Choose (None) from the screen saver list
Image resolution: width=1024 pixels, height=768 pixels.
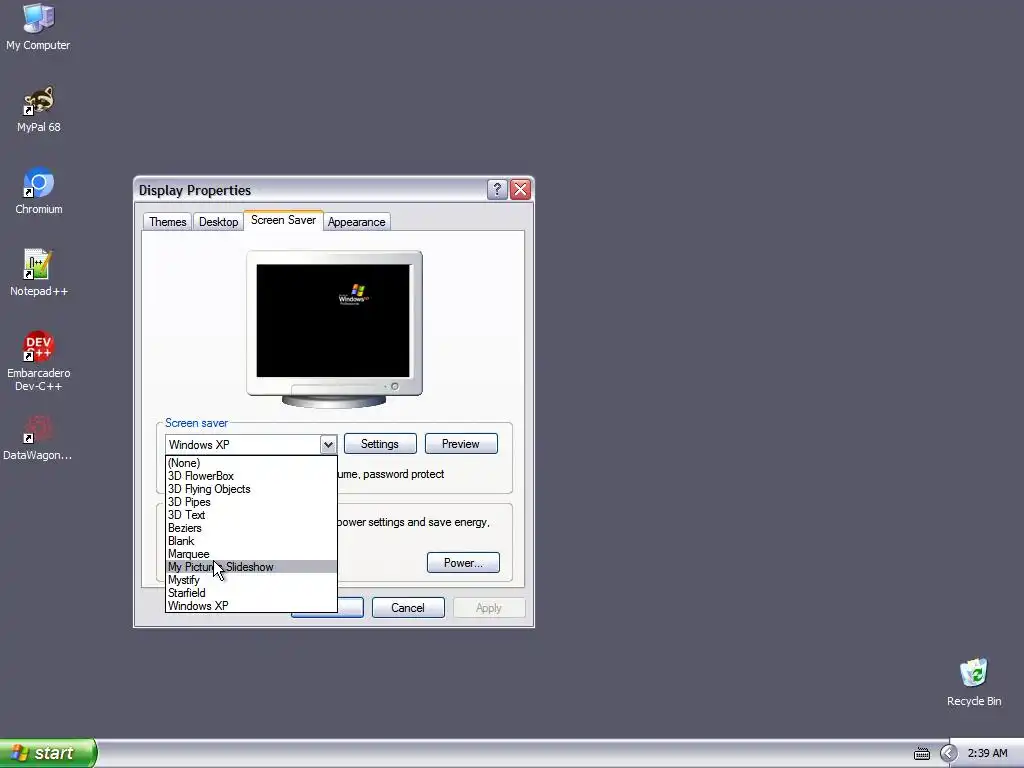(251, 463)
